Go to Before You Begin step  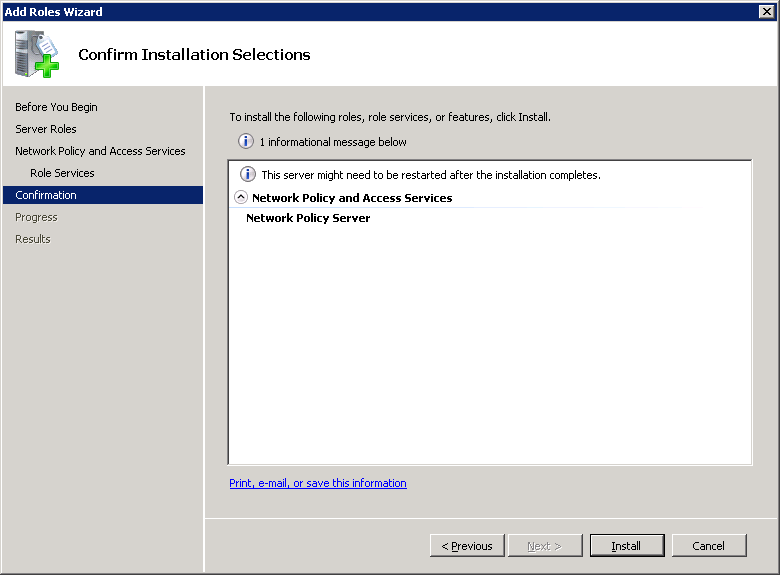[x=56, y=107]
